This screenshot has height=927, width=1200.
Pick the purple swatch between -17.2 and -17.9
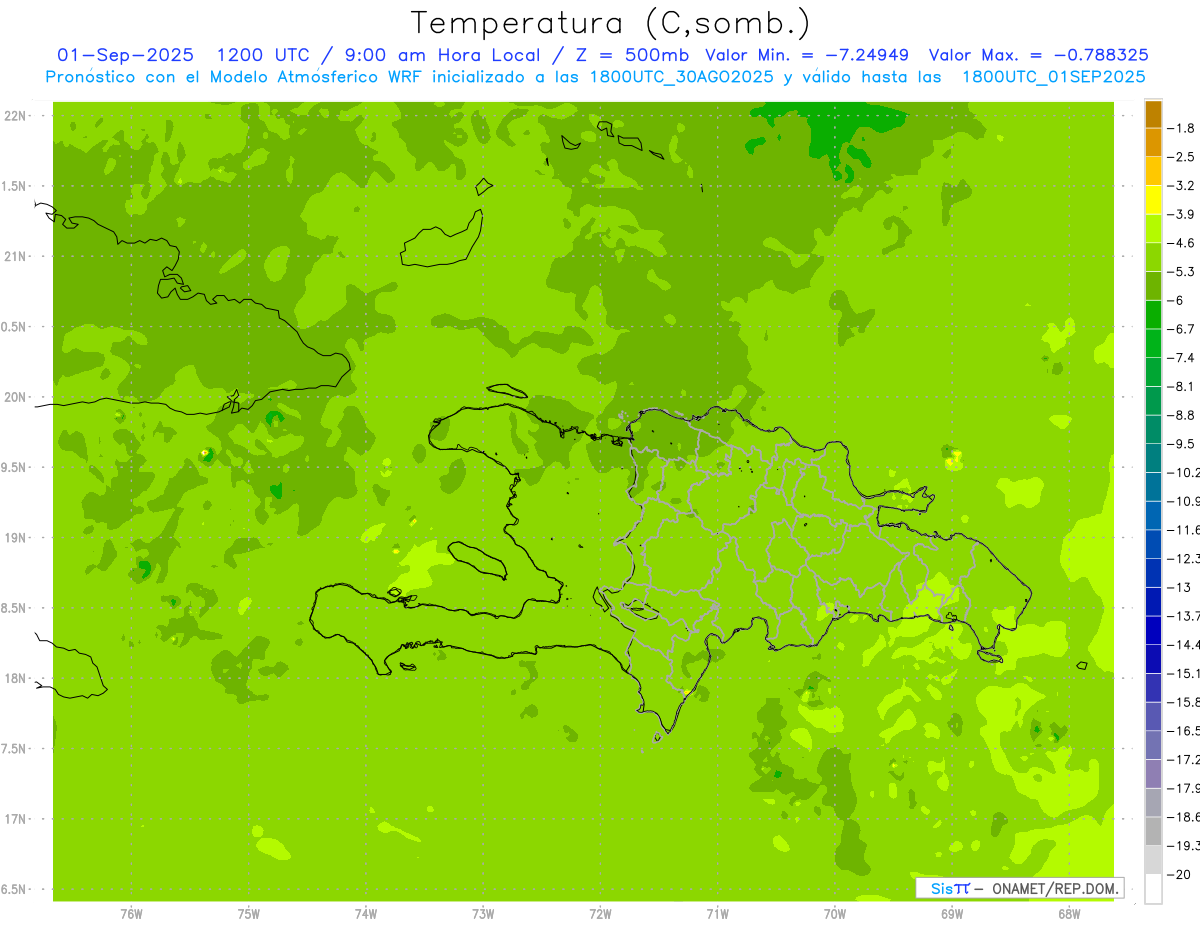(x=1153, y=774)
